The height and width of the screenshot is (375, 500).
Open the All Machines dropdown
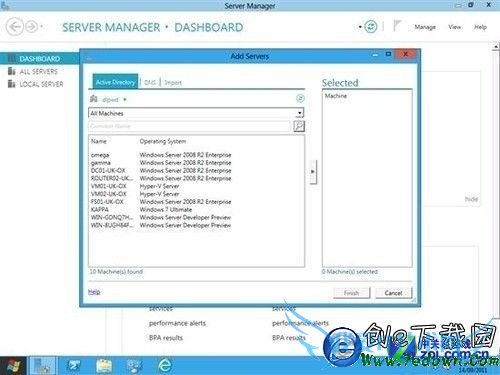[x=196, y=113]
